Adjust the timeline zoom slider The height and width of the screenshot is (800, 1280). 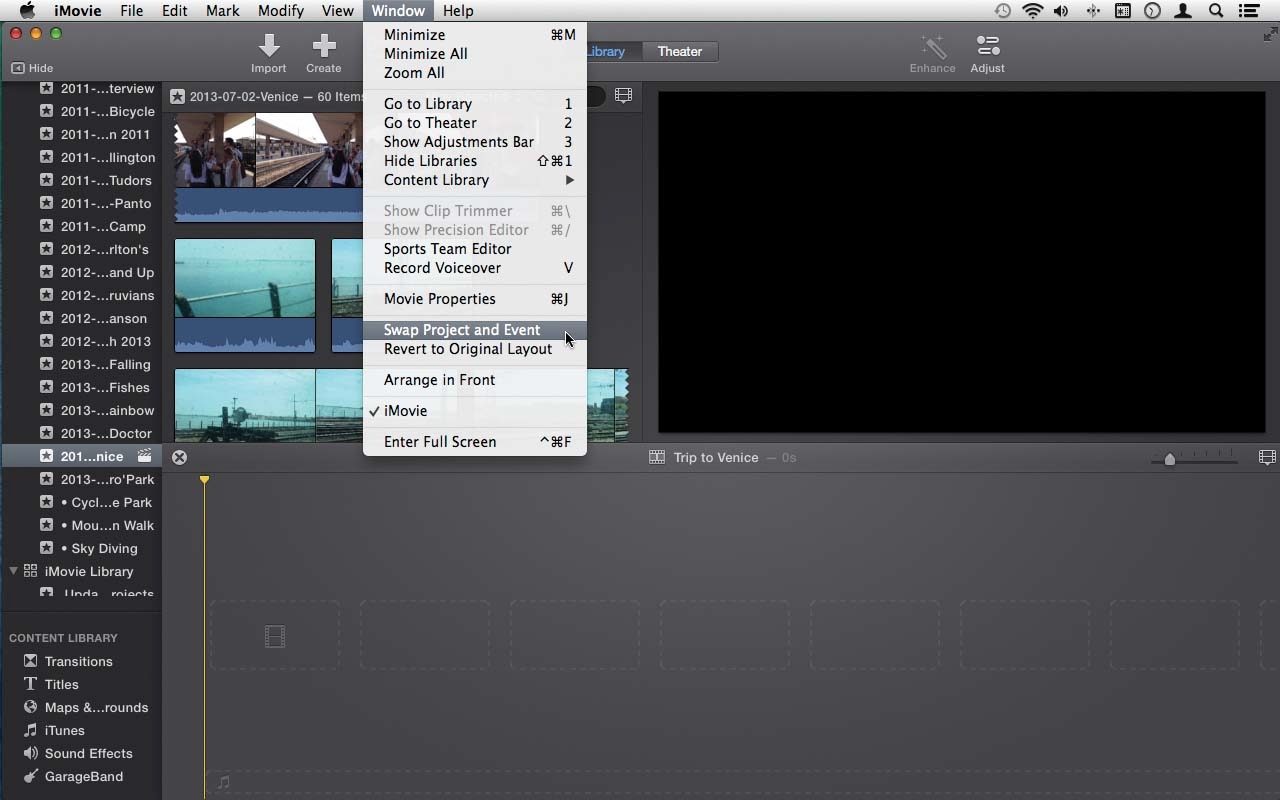(x=1169, y=459)
